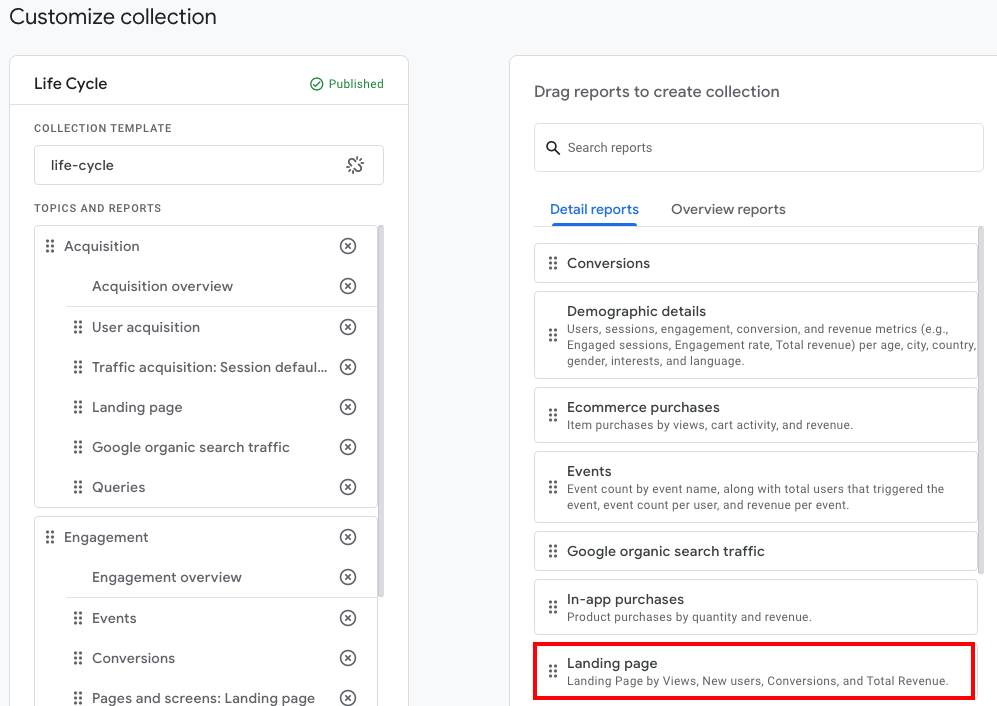Remove Conversions from the Engagement topic
997x706 pixels.
pos(348,658)
